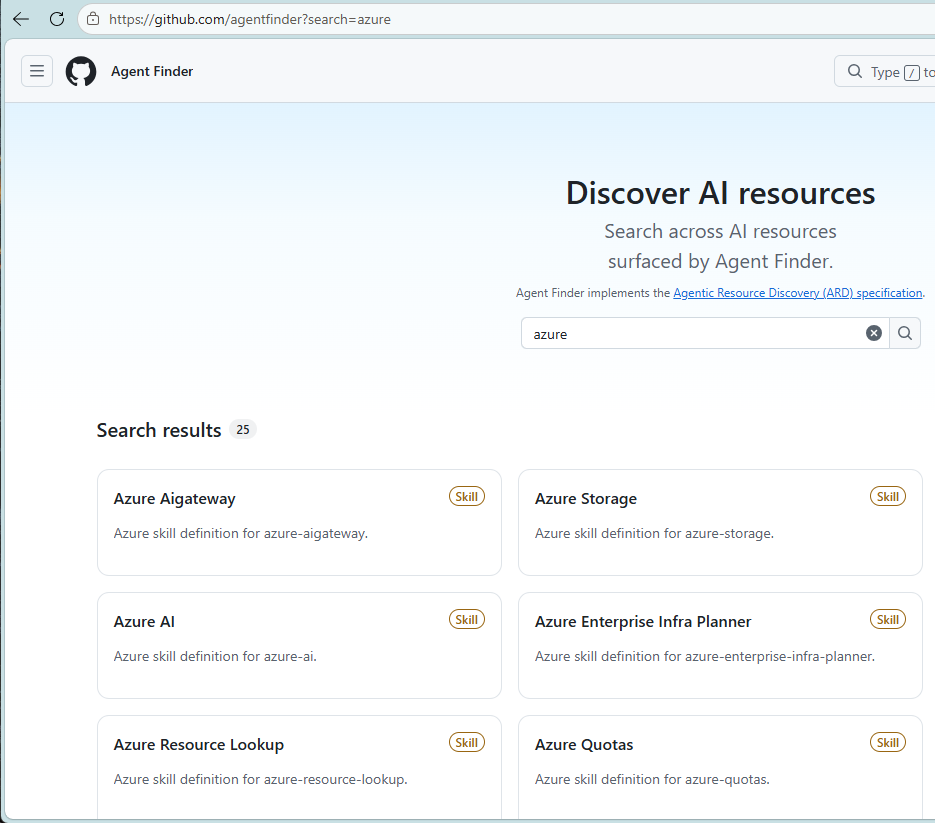Click 'Azure skill definition for azure-quotas.' text
935x823 pixels.
pos(652,779)
